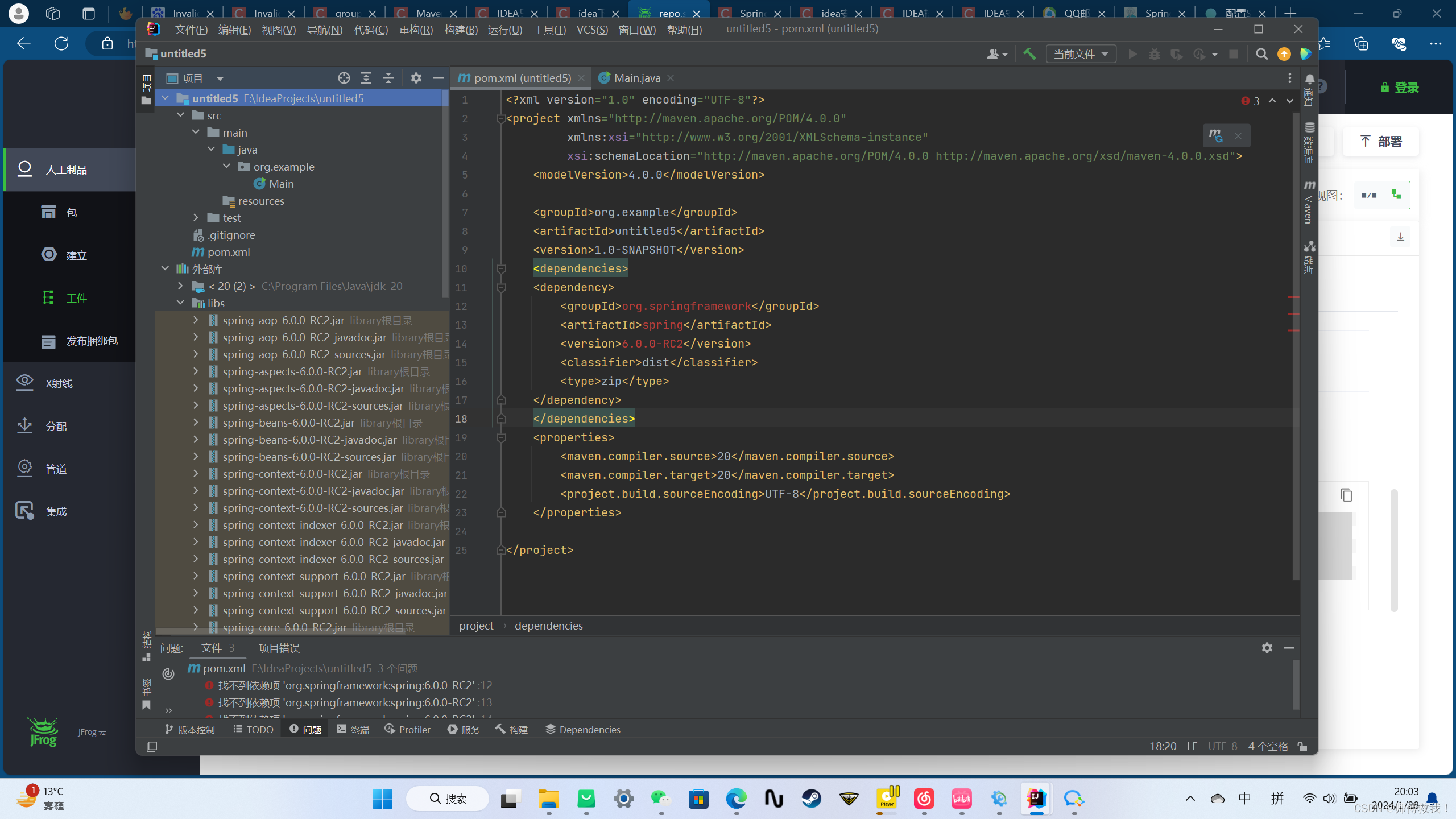The image size is (1456, 819).
Task: Open the 当前文件 run configuration dropdown
Action: pos(1080,54)
